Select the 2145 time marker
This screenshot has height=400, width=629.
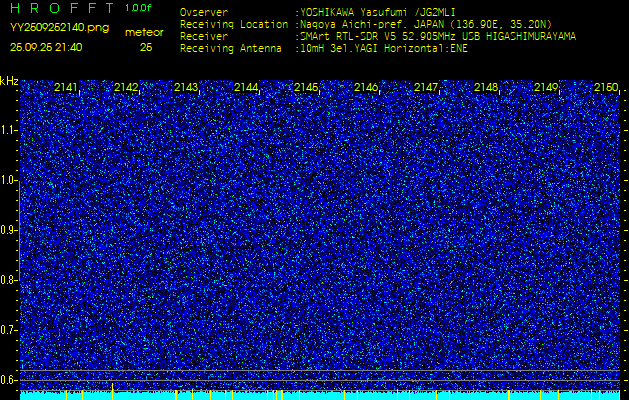click(x=306, y=88)
